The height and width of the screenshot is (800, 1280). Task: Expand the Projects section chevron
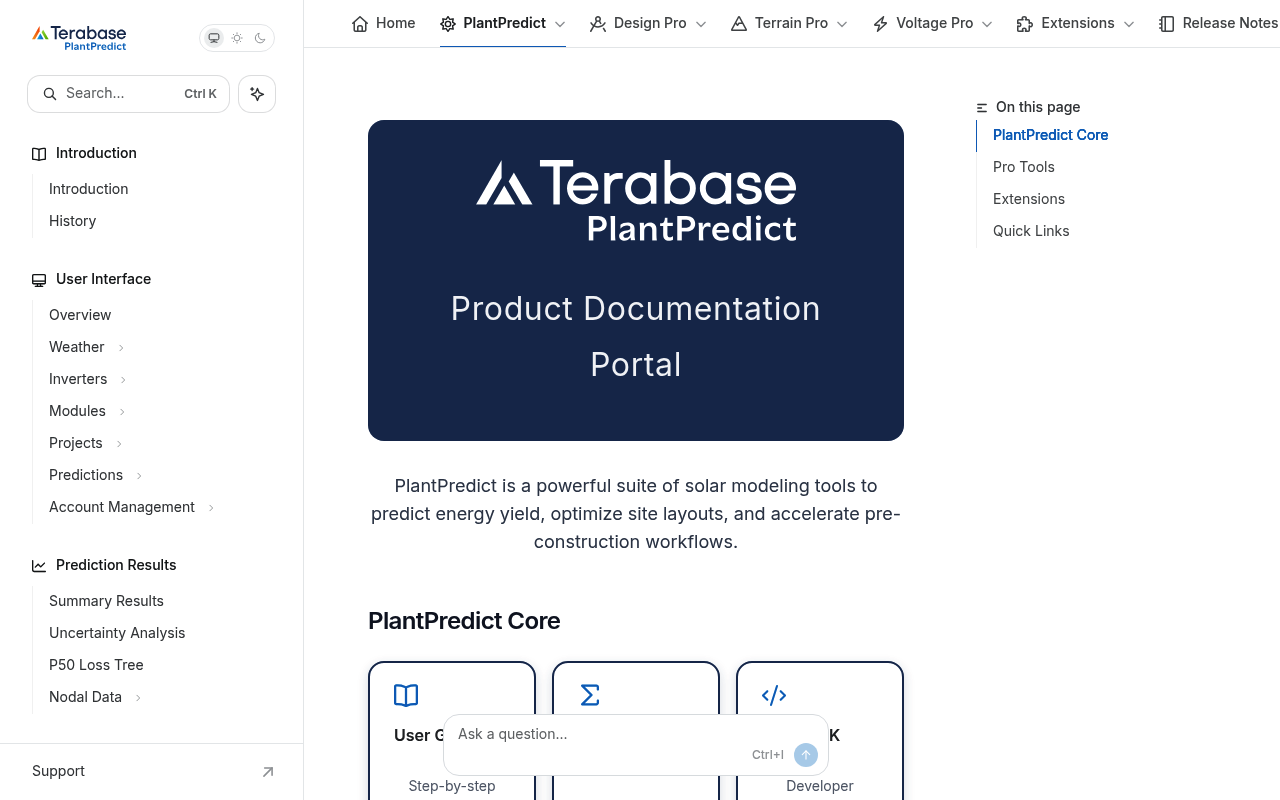tap(119, 444)
